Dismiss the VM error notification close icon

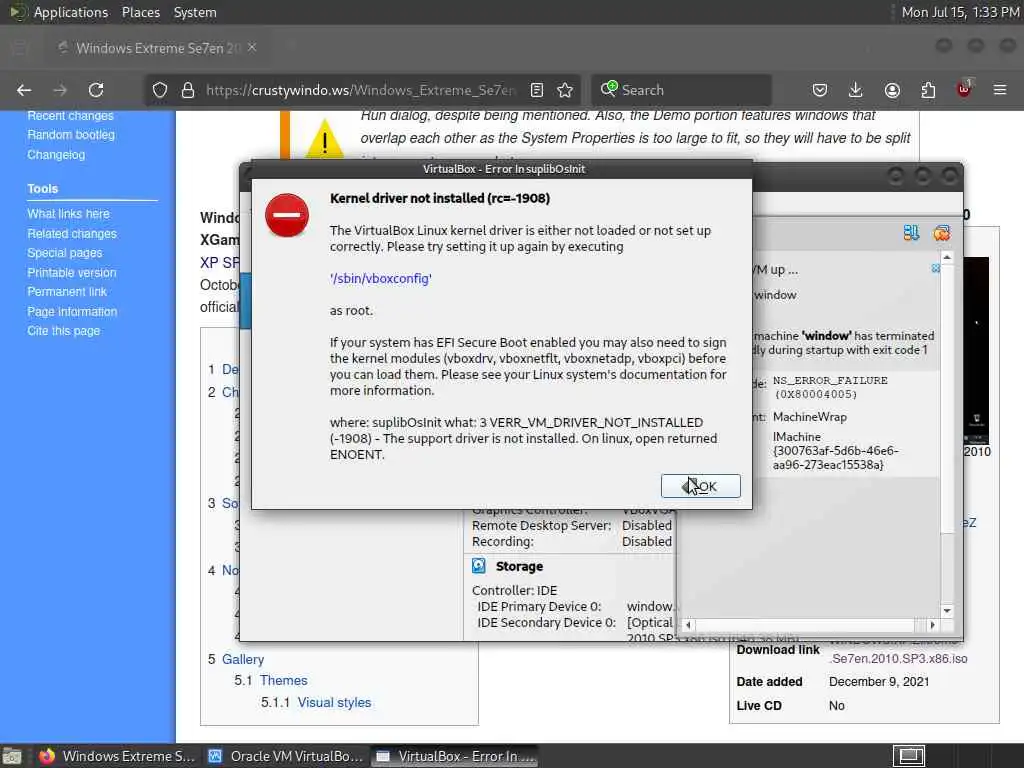click(935, 268)
